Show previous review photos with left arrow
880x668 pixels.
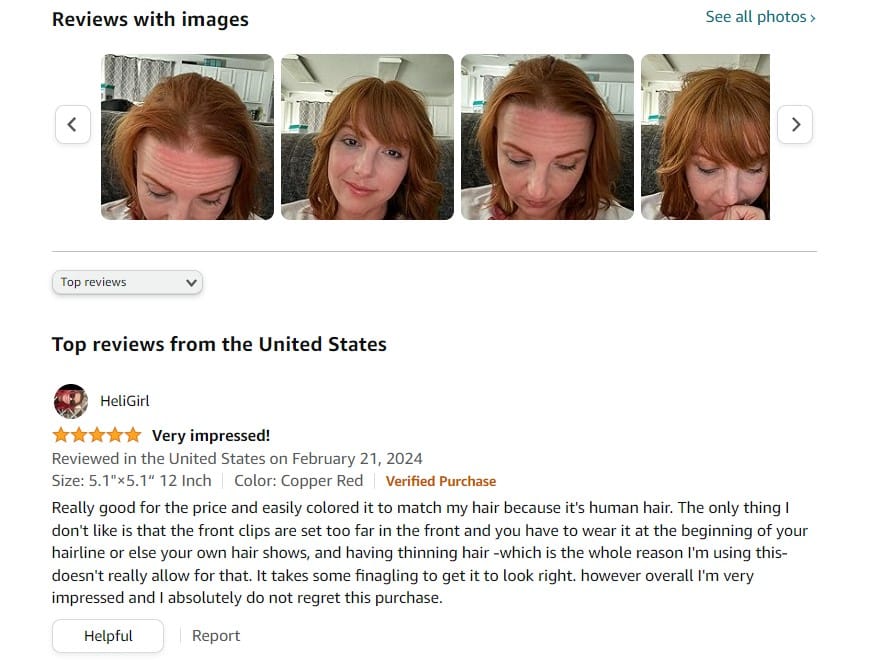tap(73, 124)
